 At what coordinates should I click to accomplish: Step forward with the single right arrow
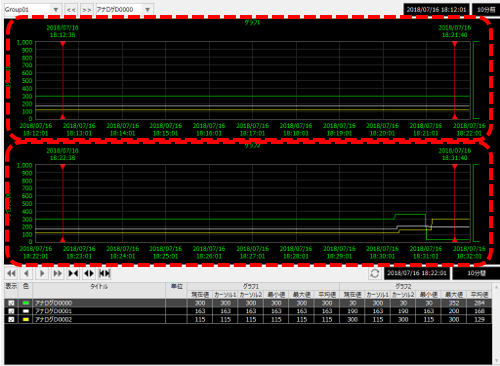[x=42, y=274]
